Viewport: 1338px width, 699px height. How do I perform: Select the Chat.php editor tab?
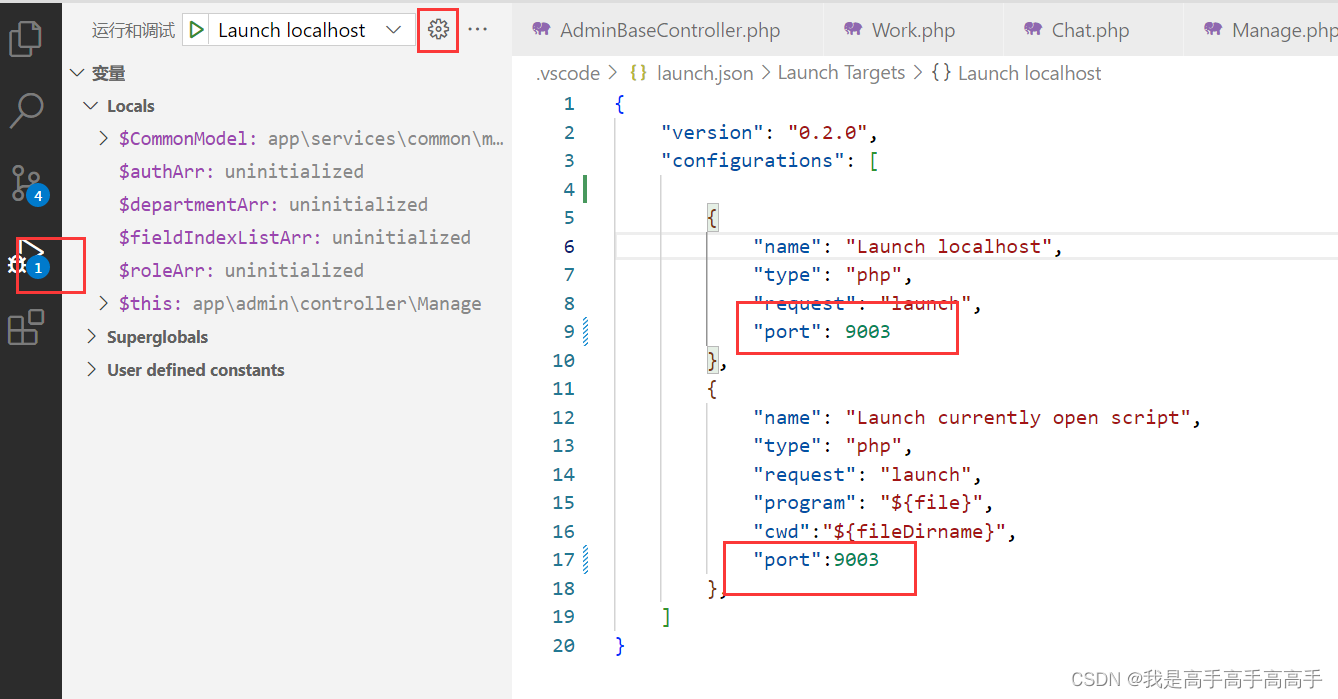[x=1089, y=29]
